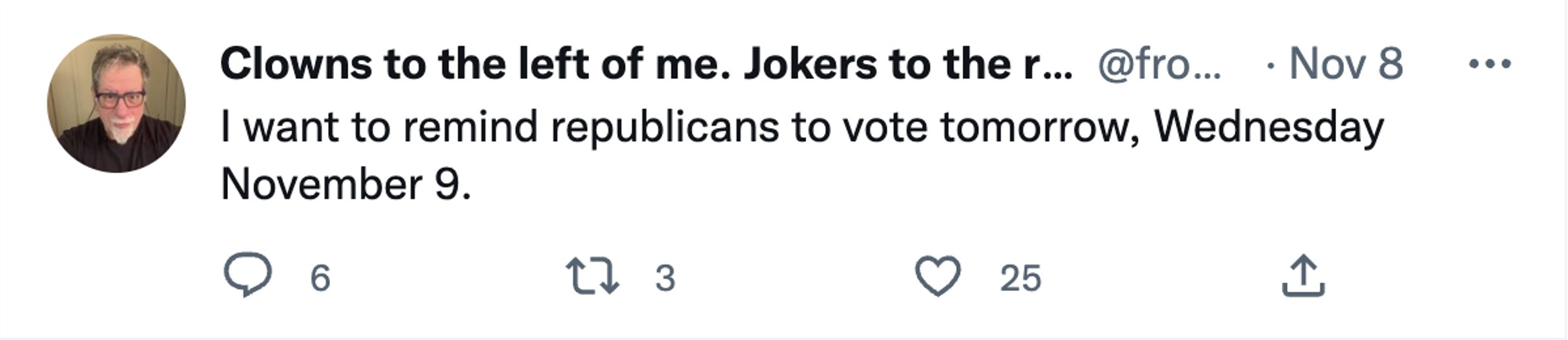1568x340 pixels.
Task: Open the three-dot more options menu
Action: click(x=1489, y=64)
